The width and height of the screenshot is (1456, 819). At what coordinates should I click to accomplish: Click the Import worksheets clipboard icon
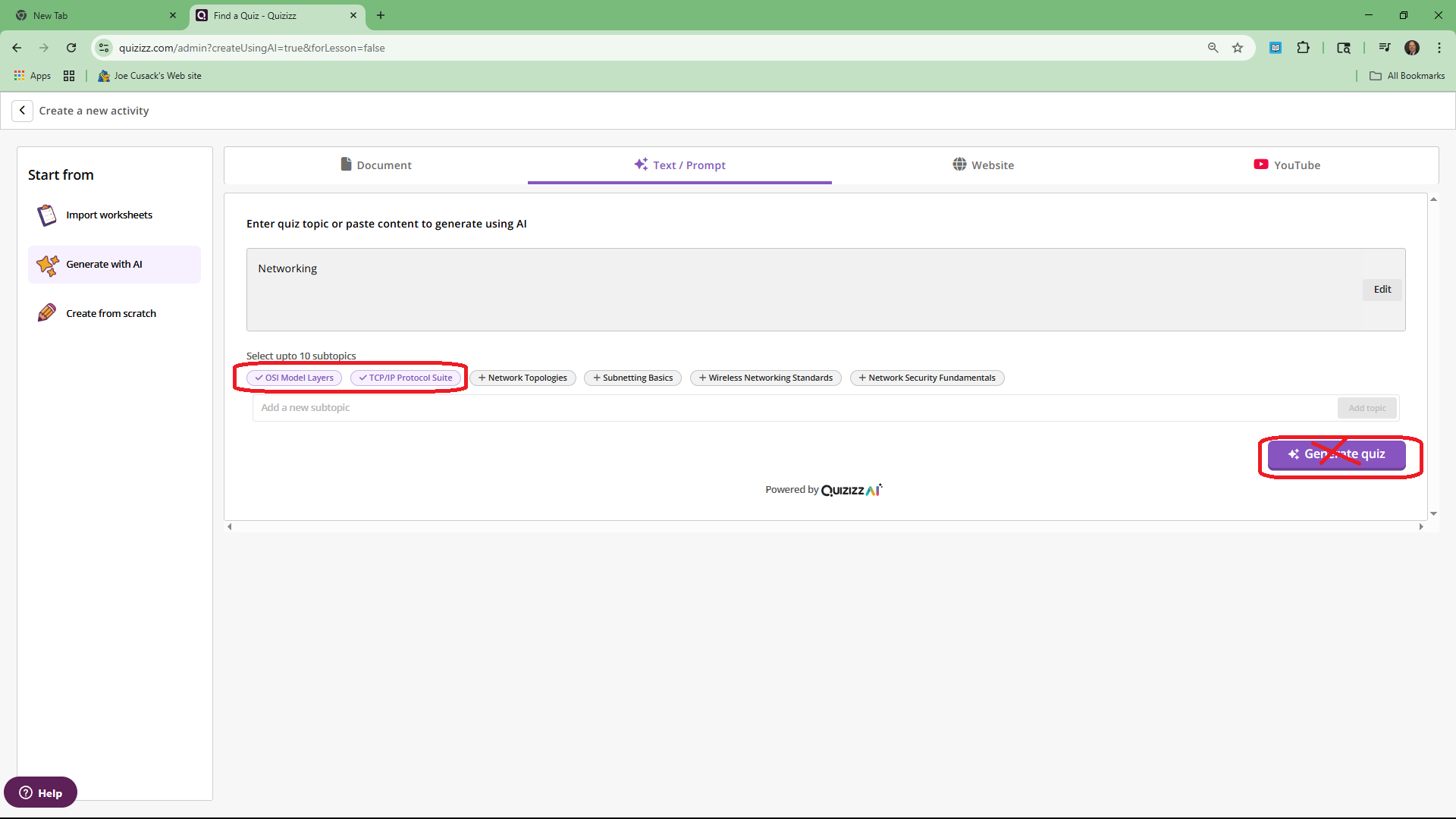[x=47, y=215]
